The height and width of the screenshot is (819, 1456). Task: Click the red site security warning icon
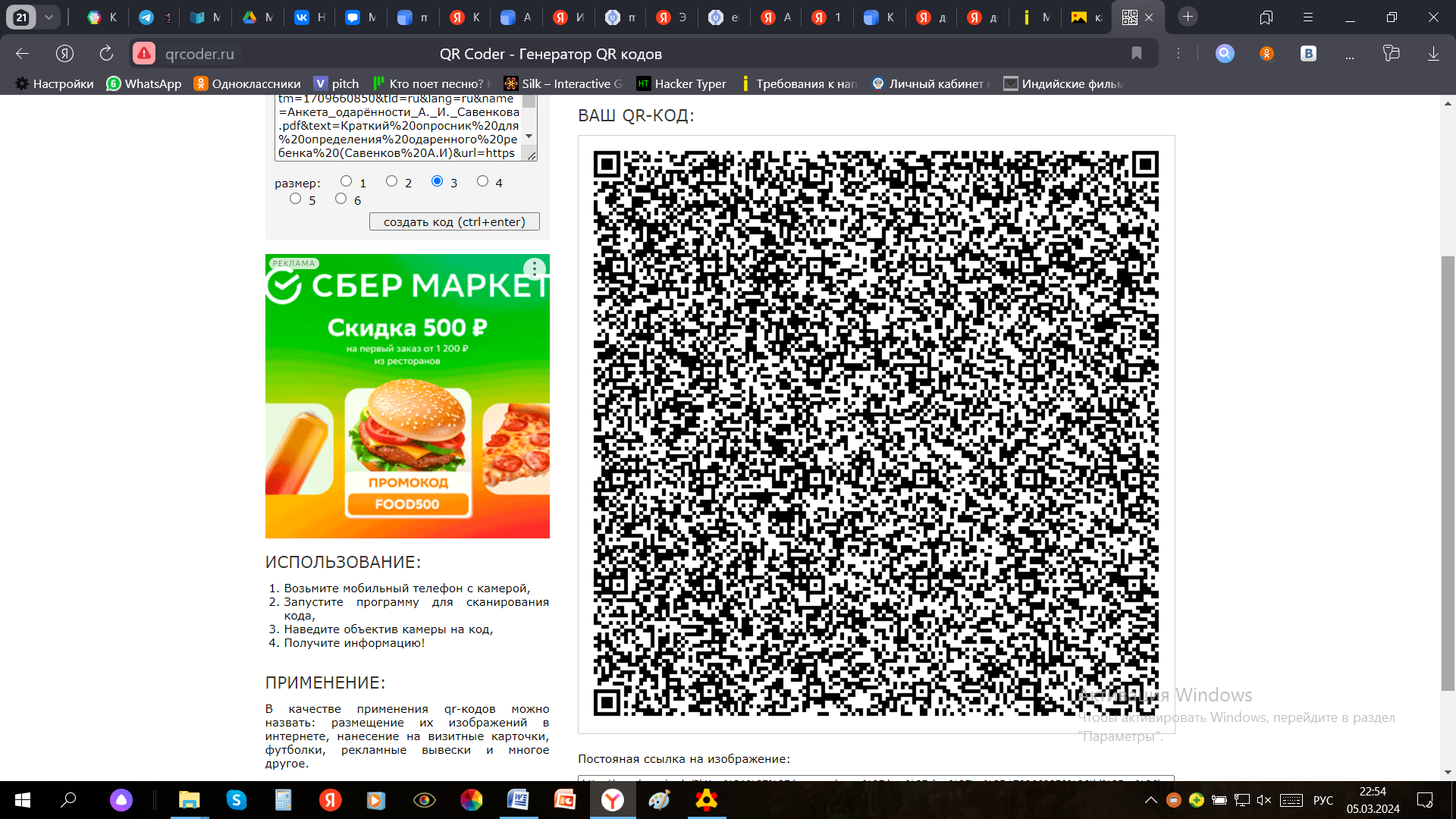(x=144, y=53)
